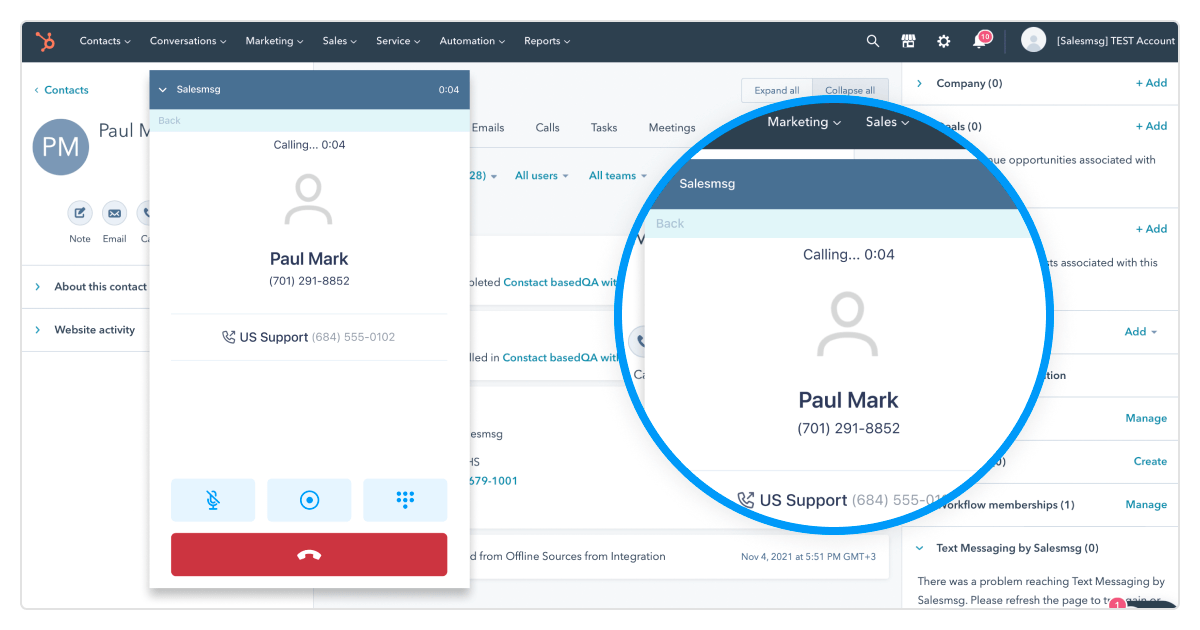1200x630 pixels.
Task: Click the account avatar in top bar
Action: 1033,40
